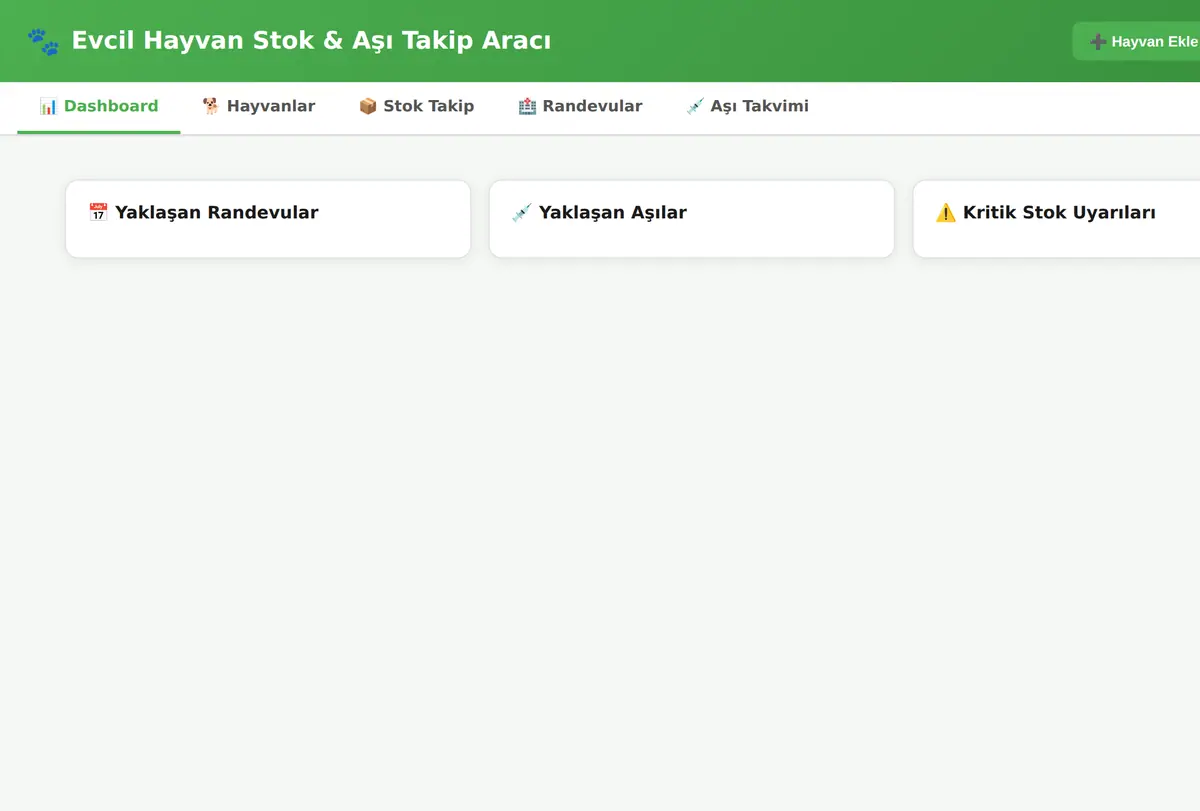
Task: Open the Dashboard tab
Action: [99, 107]
